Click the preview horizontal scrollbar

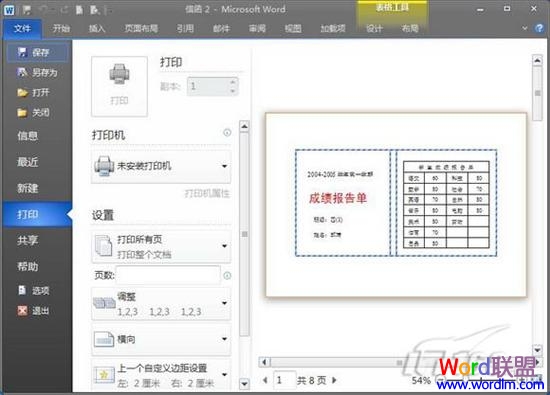[398, 362]
